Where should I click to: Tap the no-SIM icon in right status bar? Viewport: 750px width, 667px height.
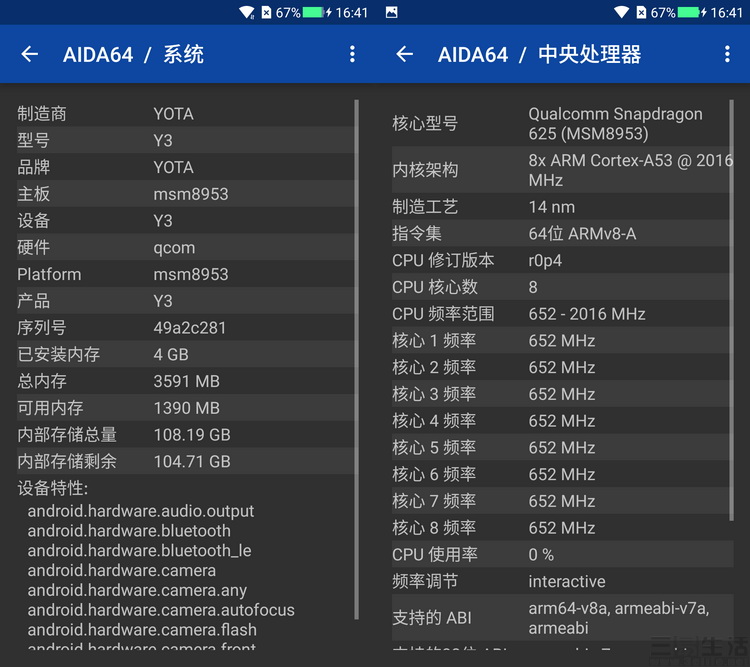(641, 13)
